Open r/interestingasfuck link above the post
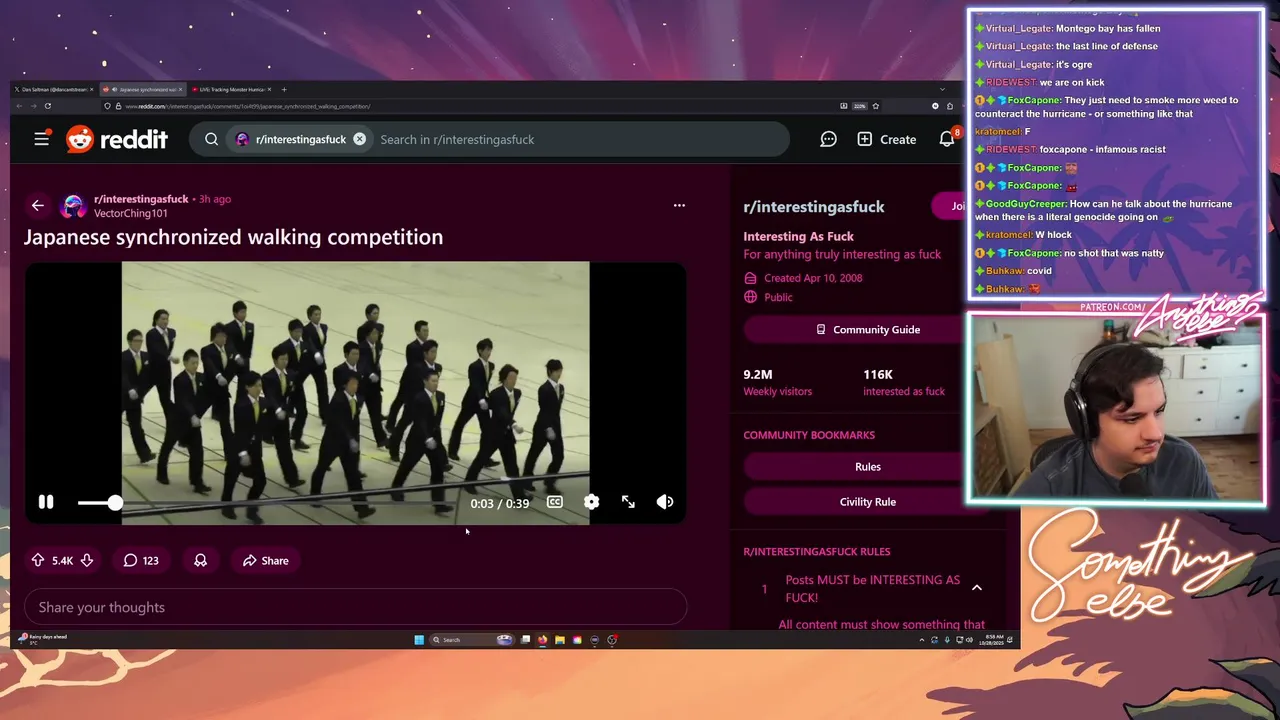 click(x=141, y=199)
